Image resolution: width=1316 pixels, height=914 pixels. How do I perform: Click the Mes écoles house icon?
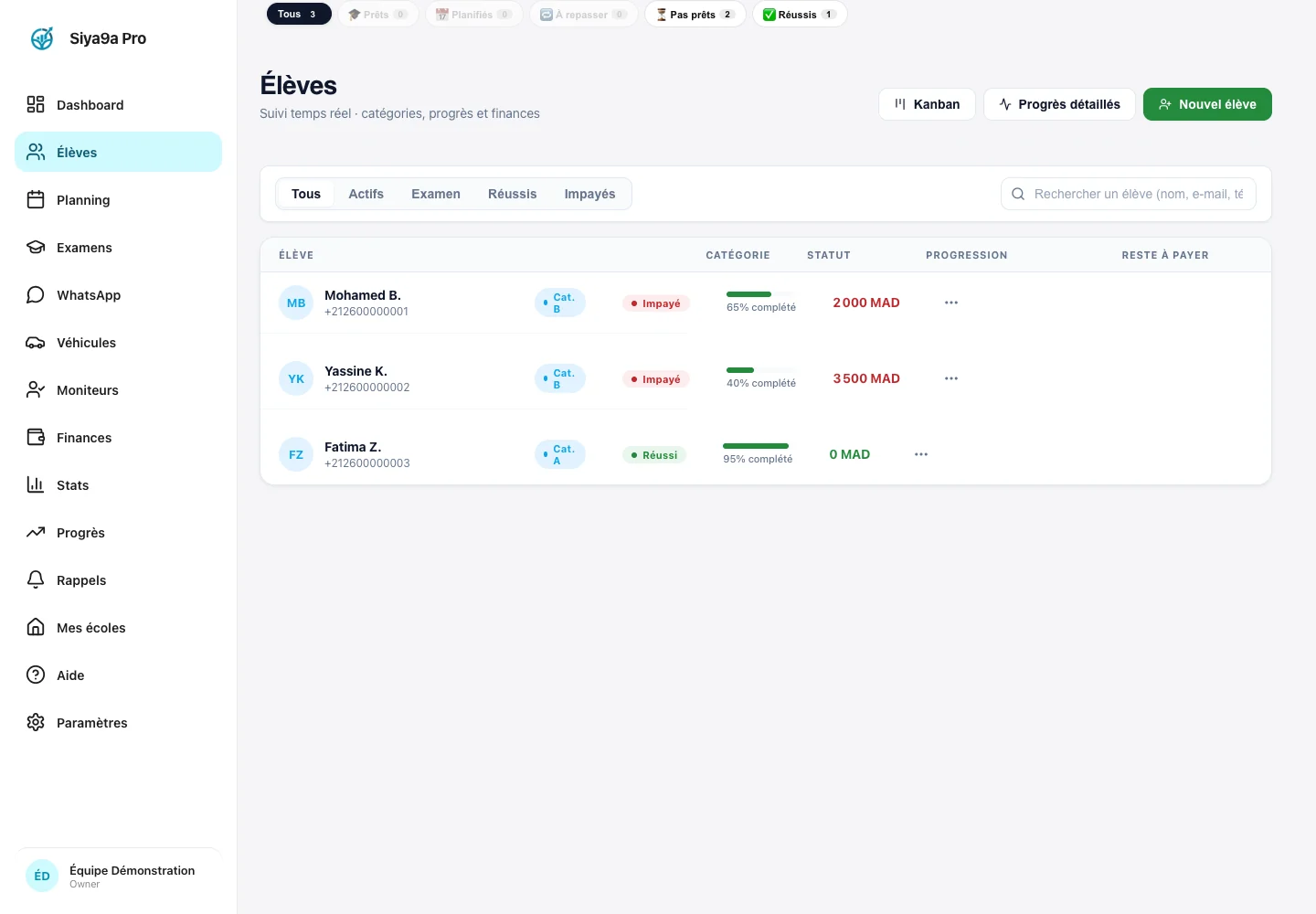(x=36, y=627)
